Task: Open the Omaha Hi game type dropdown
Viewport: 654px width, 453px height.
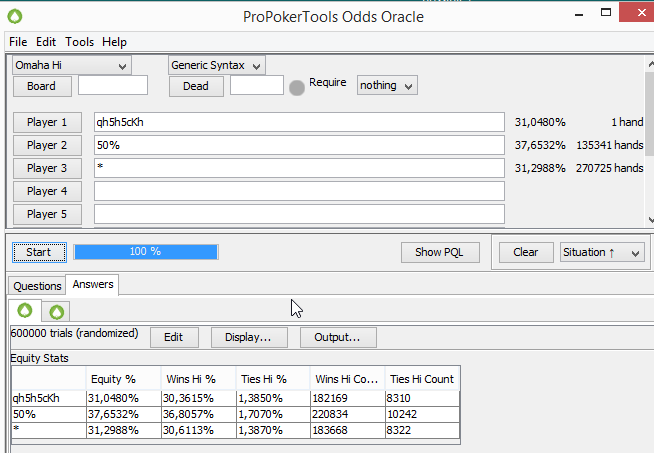Action: 71,65
